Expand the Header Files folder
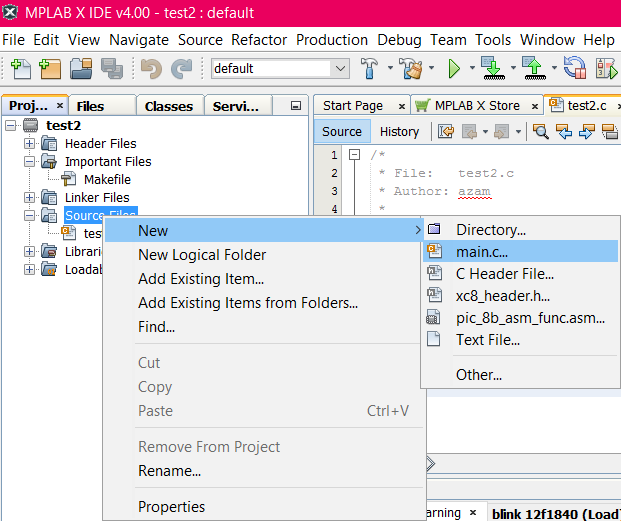 [x=29, y=143]
